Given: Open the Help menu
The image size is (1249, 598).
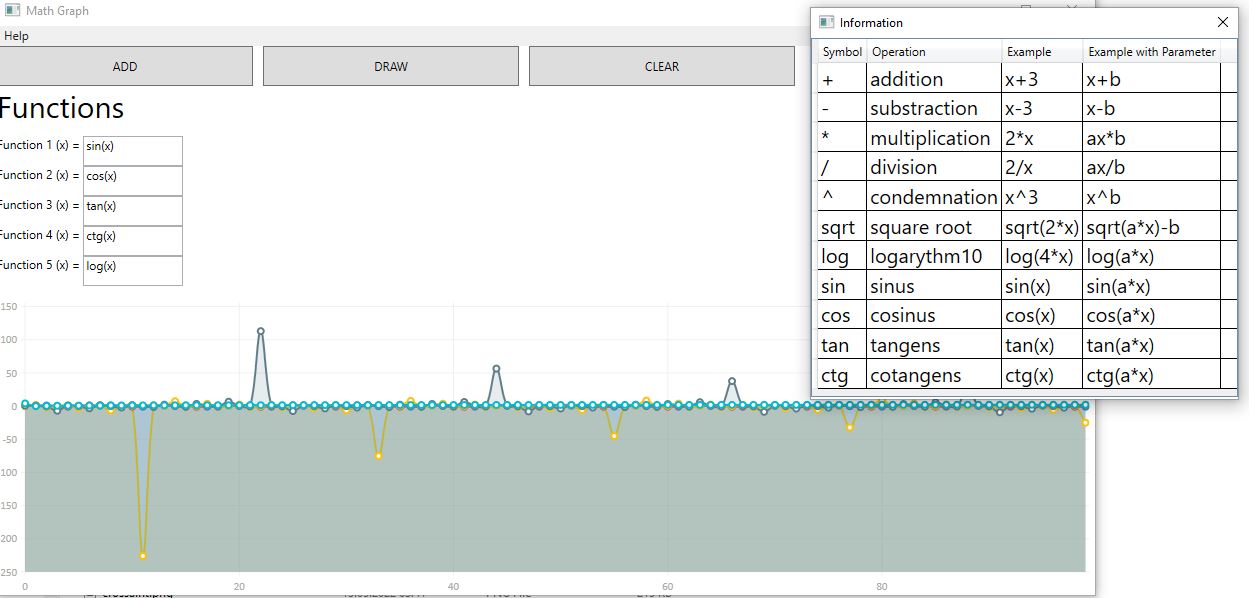Looking at the screenshot, I should tap(16, 35).
